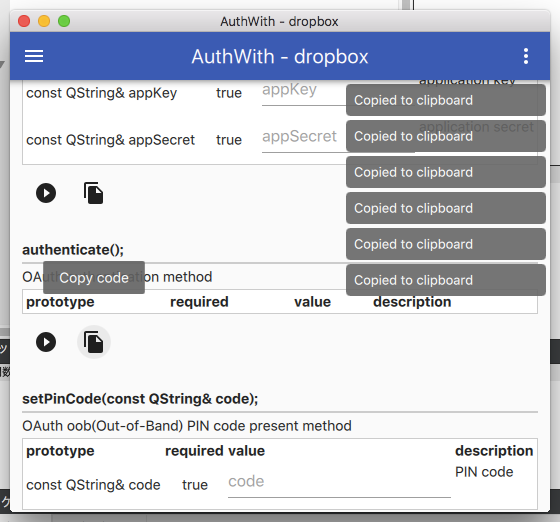Click 'description' header in setPinCode table
Screen dimensions: 560x522
[x=494, y=451]
